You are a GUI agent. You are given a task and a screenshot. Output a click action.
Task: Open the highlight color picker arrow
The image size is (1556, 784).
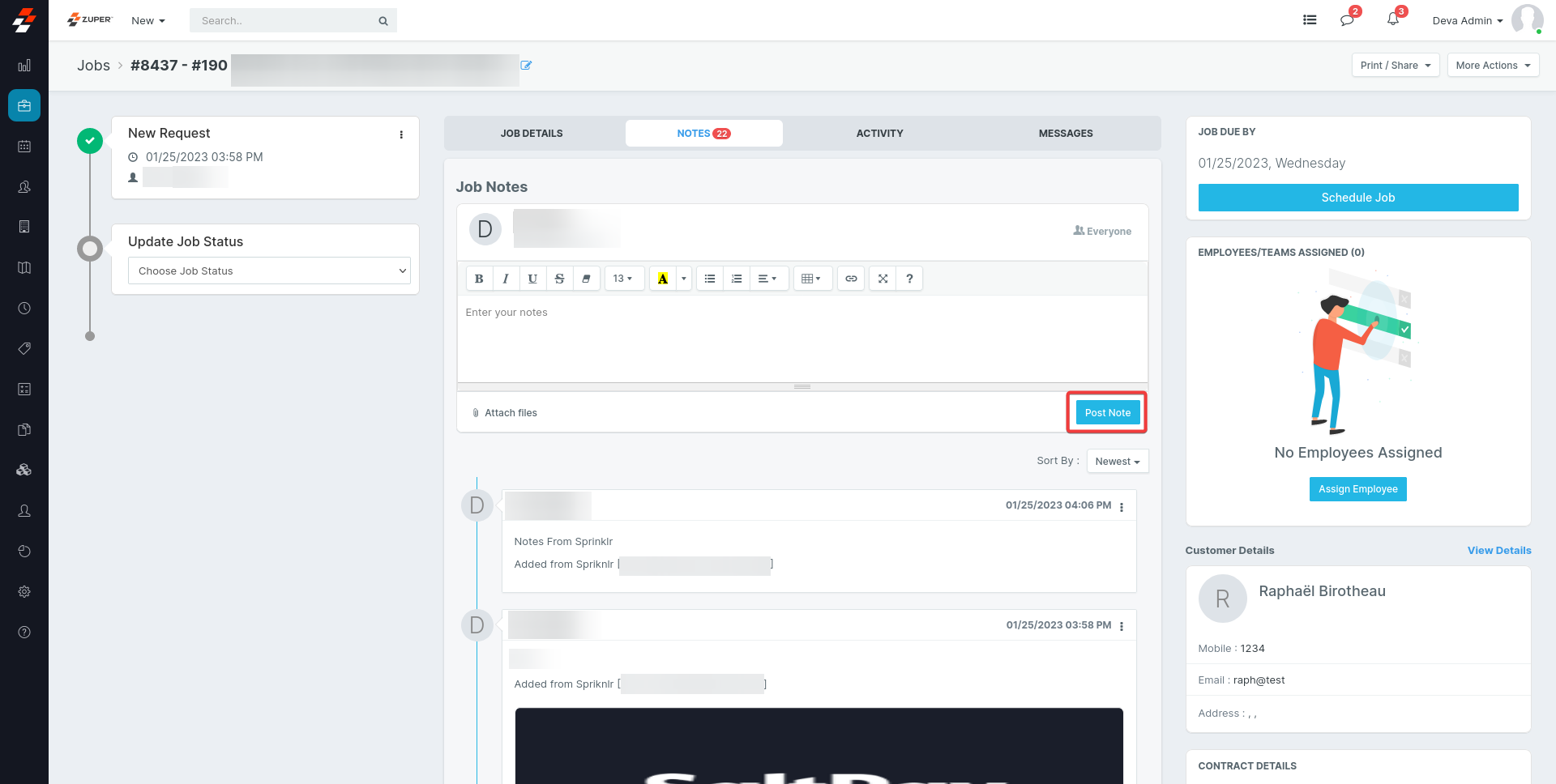[684, 279]
